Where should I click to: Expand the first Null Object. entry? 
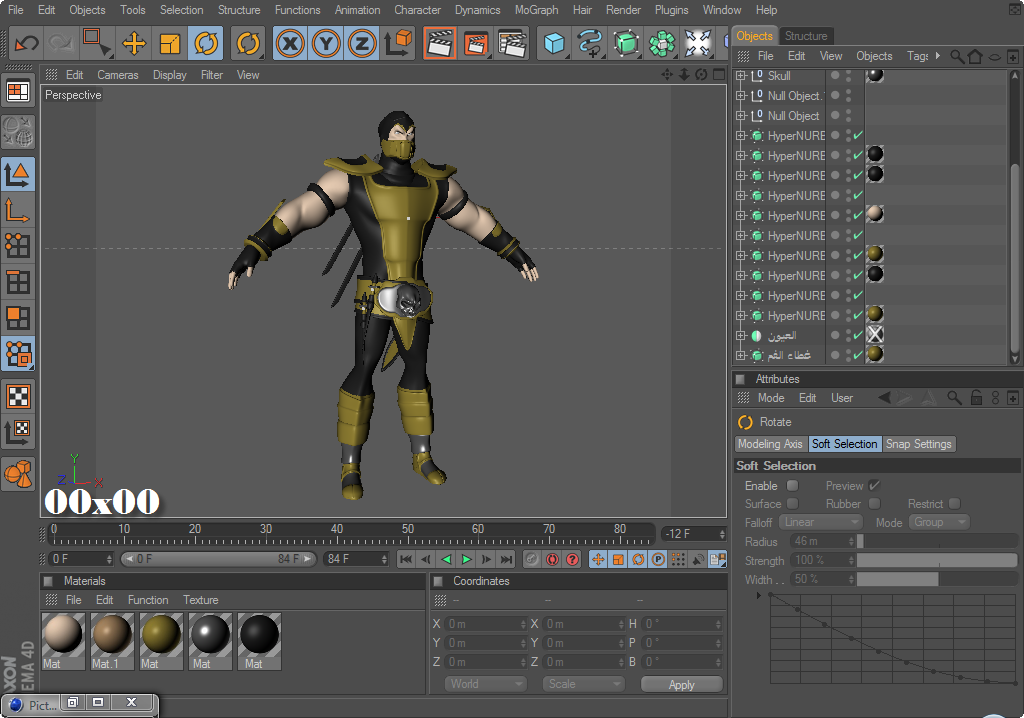(x=741, y=95)
